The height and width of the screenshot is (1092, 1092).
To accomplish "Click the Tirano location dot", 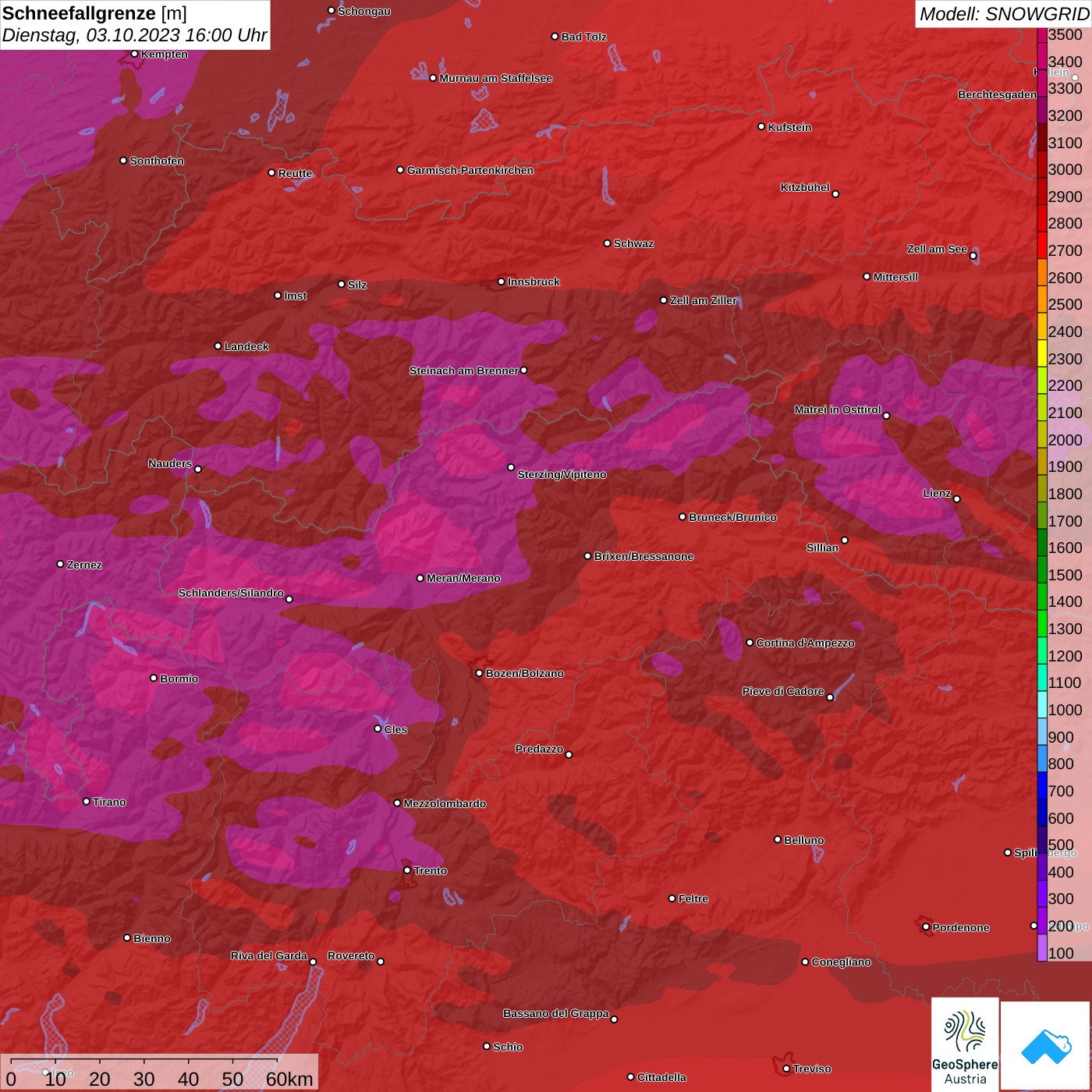I will (87, 801).
